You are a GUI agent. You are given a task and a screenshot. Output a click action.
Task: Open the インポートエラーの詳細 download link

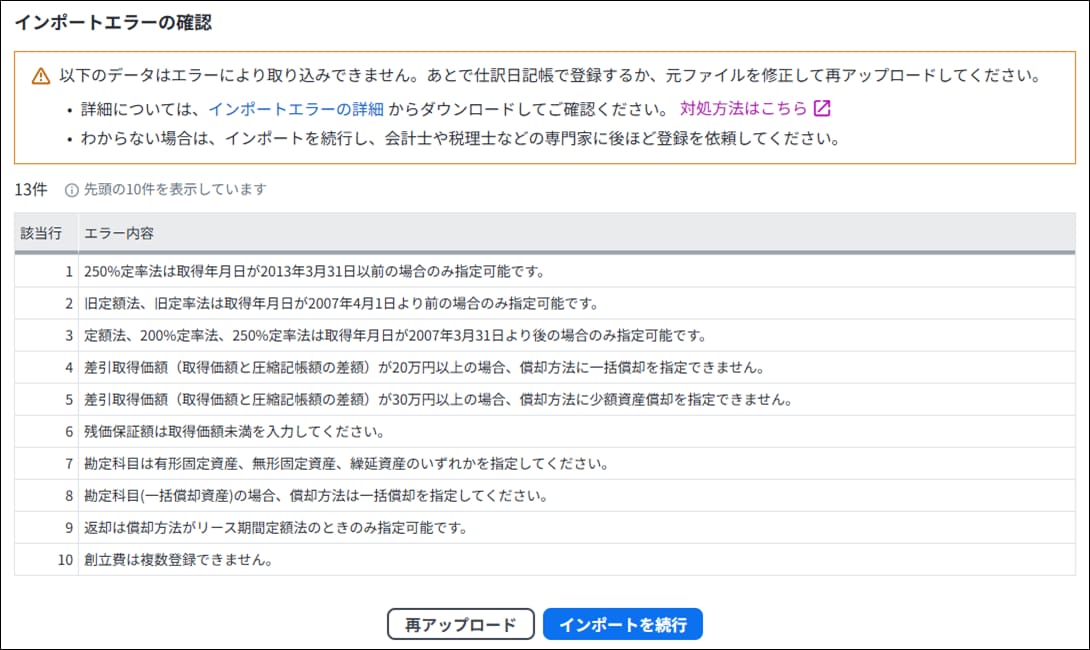(296, 109)
